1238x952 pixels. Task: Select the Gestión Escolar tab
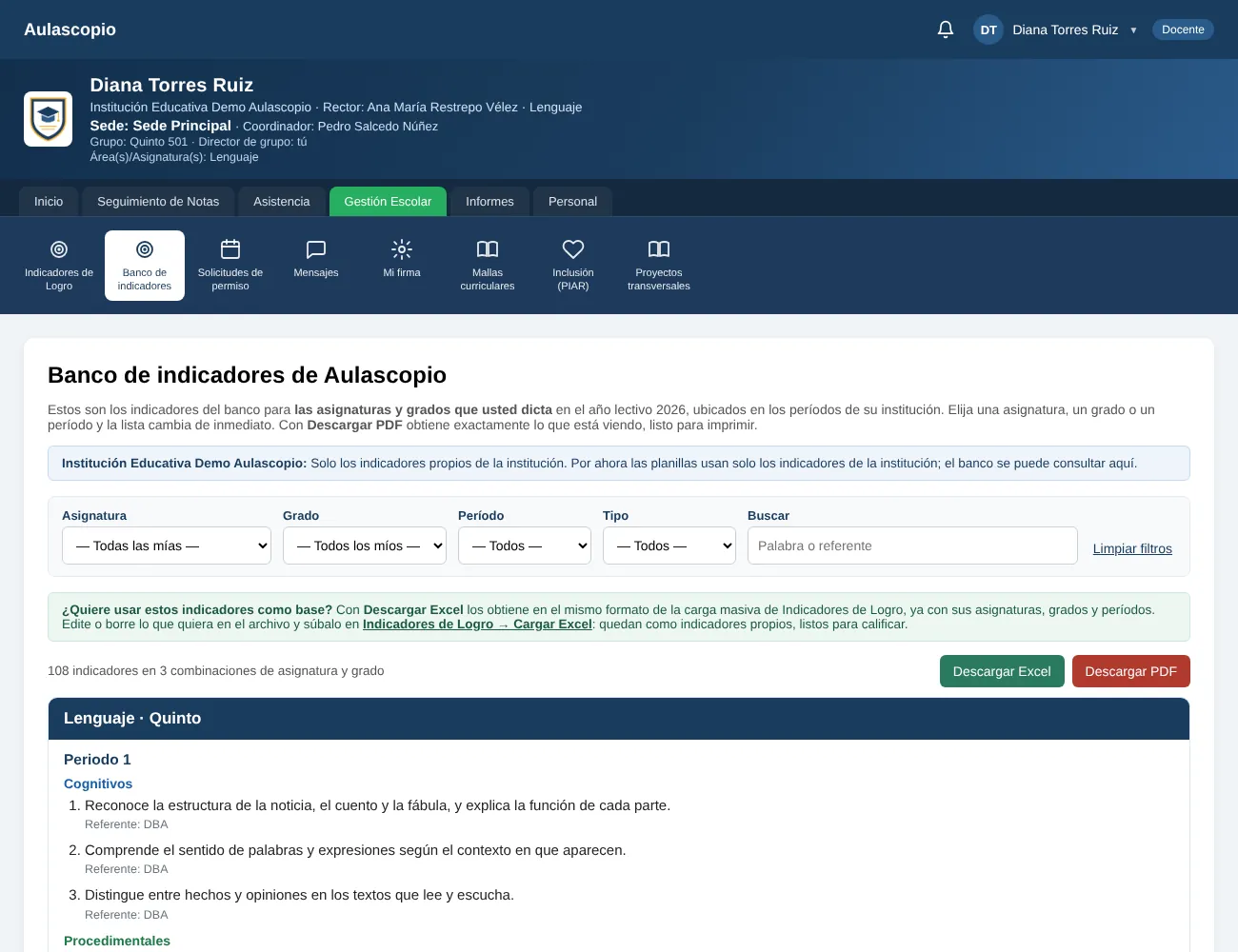[x=388, y=201]
